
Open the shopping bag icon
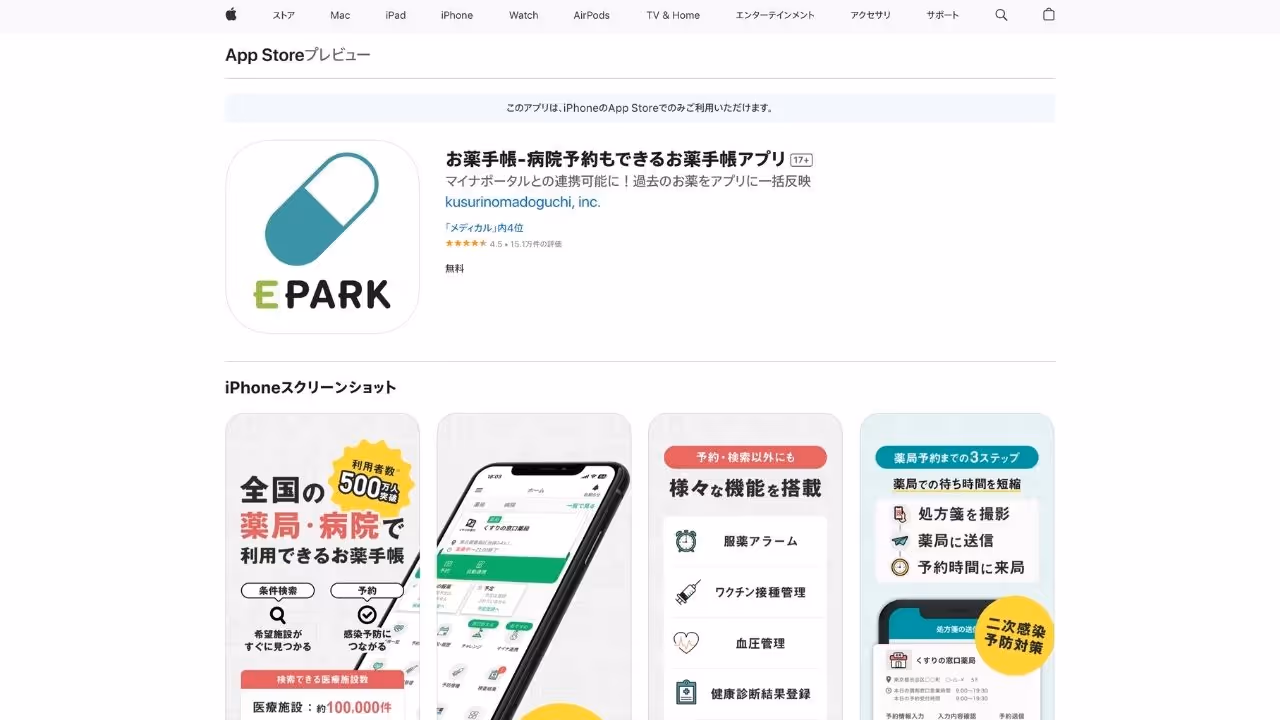click(1049, 15)
